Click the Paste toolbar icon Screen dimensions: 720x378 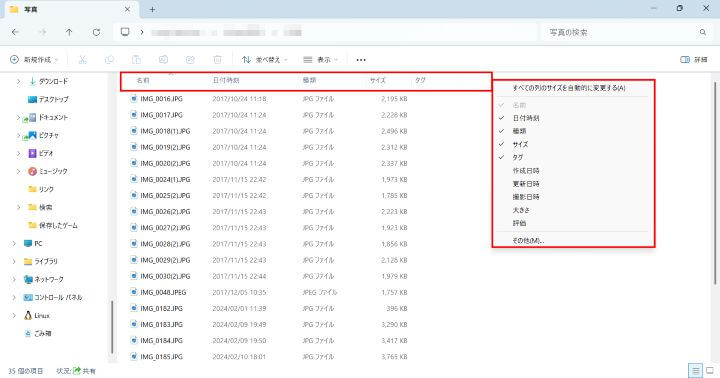coord(136,60)
